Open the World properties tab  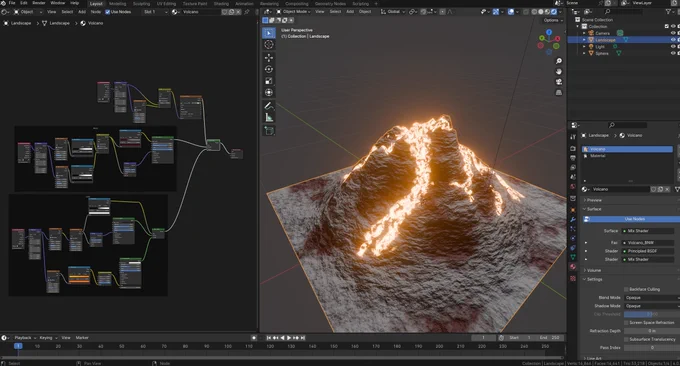[x=573, y=186]
